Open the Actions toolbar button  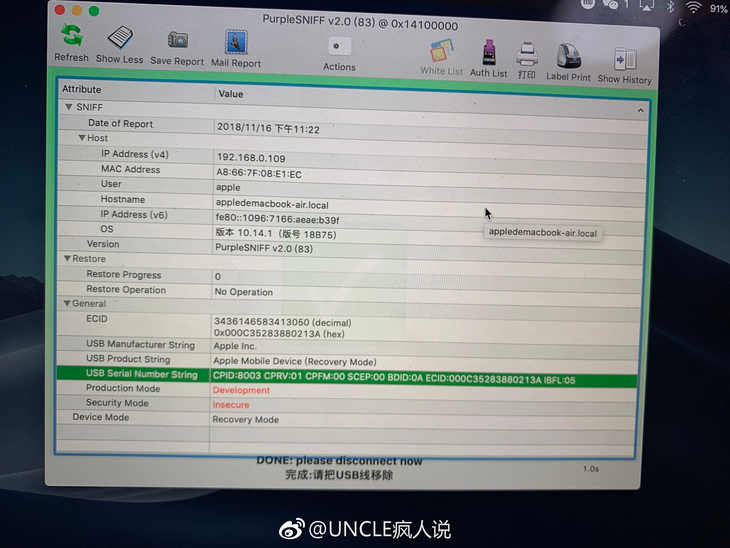coord(339,47)
